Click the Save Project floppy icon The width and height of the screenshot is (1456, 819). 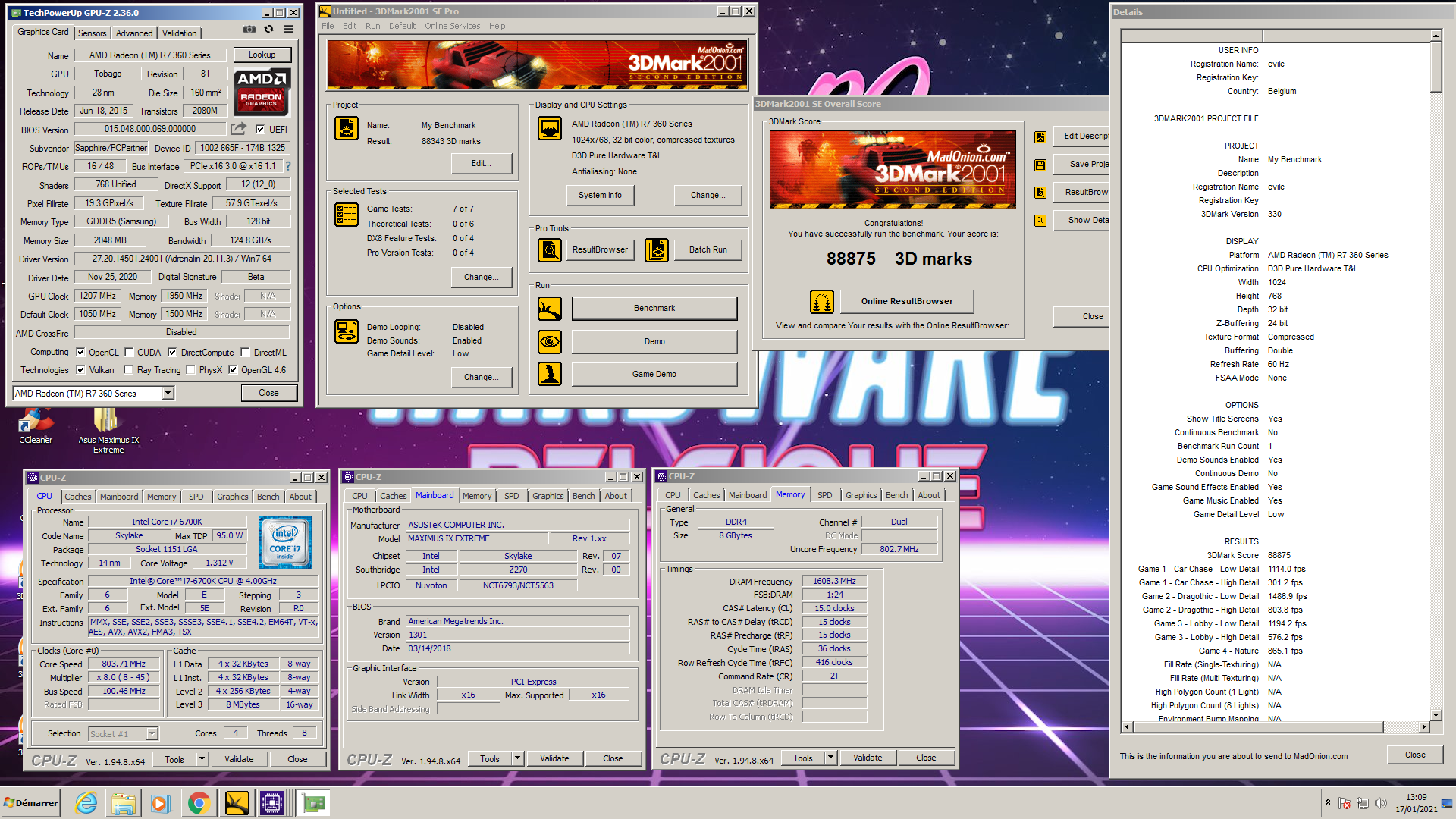[x=1040, y=165]
